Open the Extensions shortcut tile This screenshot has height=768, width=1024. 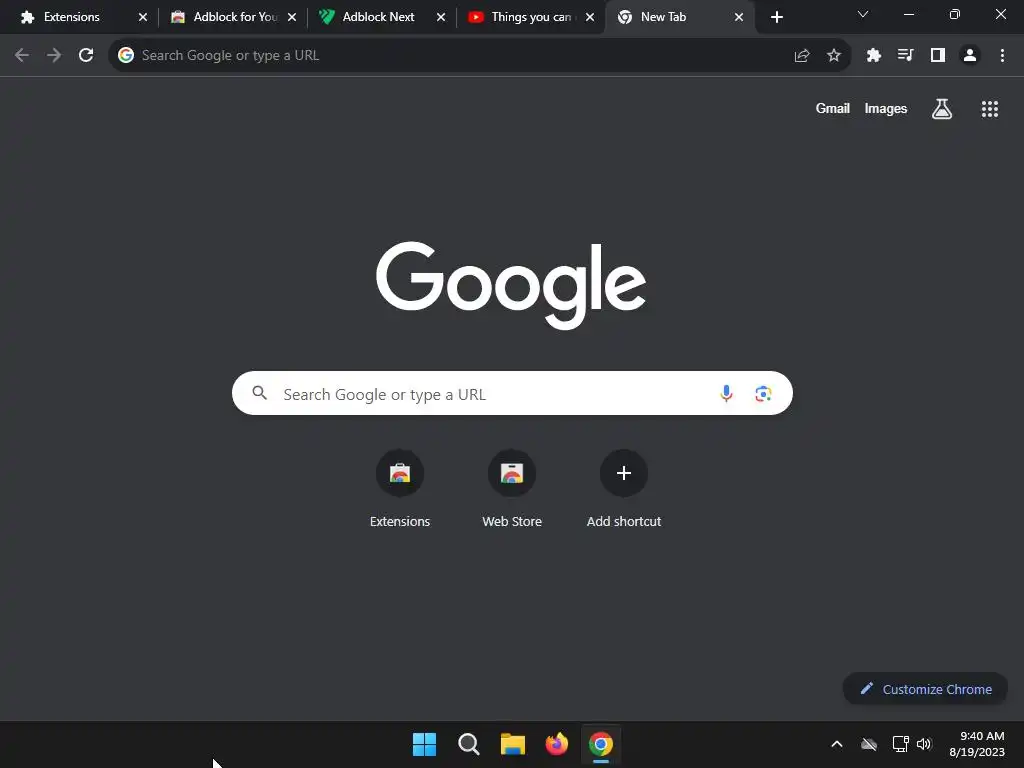tap(400, 490)
